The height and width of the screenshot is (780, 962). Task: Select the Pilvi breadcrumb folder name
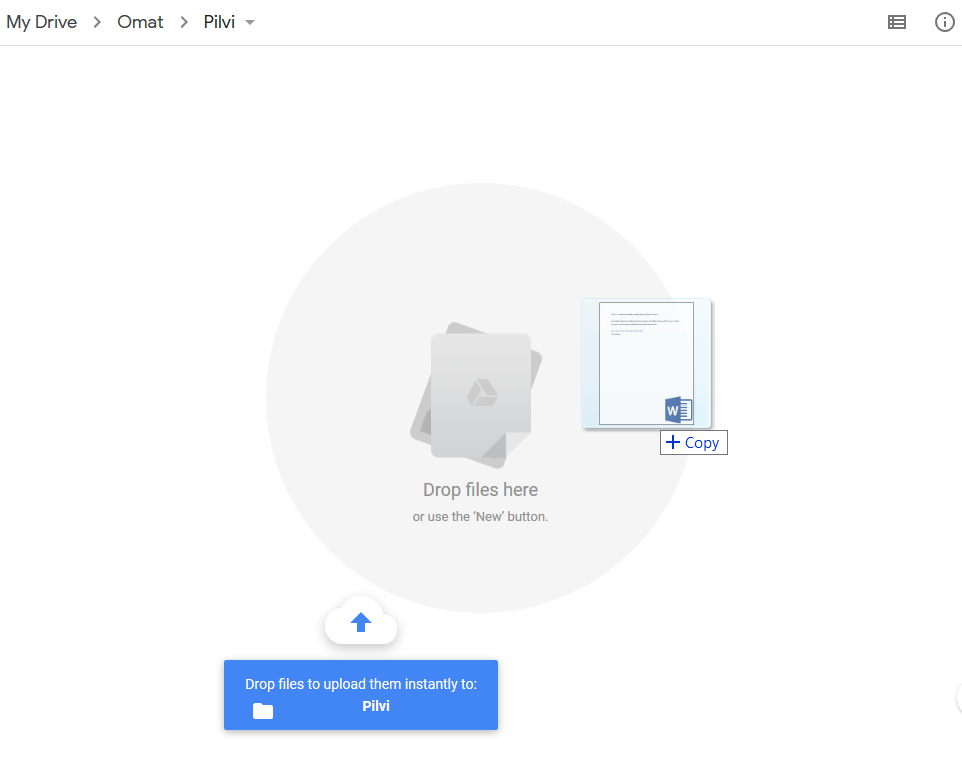(x=219, y=22)
